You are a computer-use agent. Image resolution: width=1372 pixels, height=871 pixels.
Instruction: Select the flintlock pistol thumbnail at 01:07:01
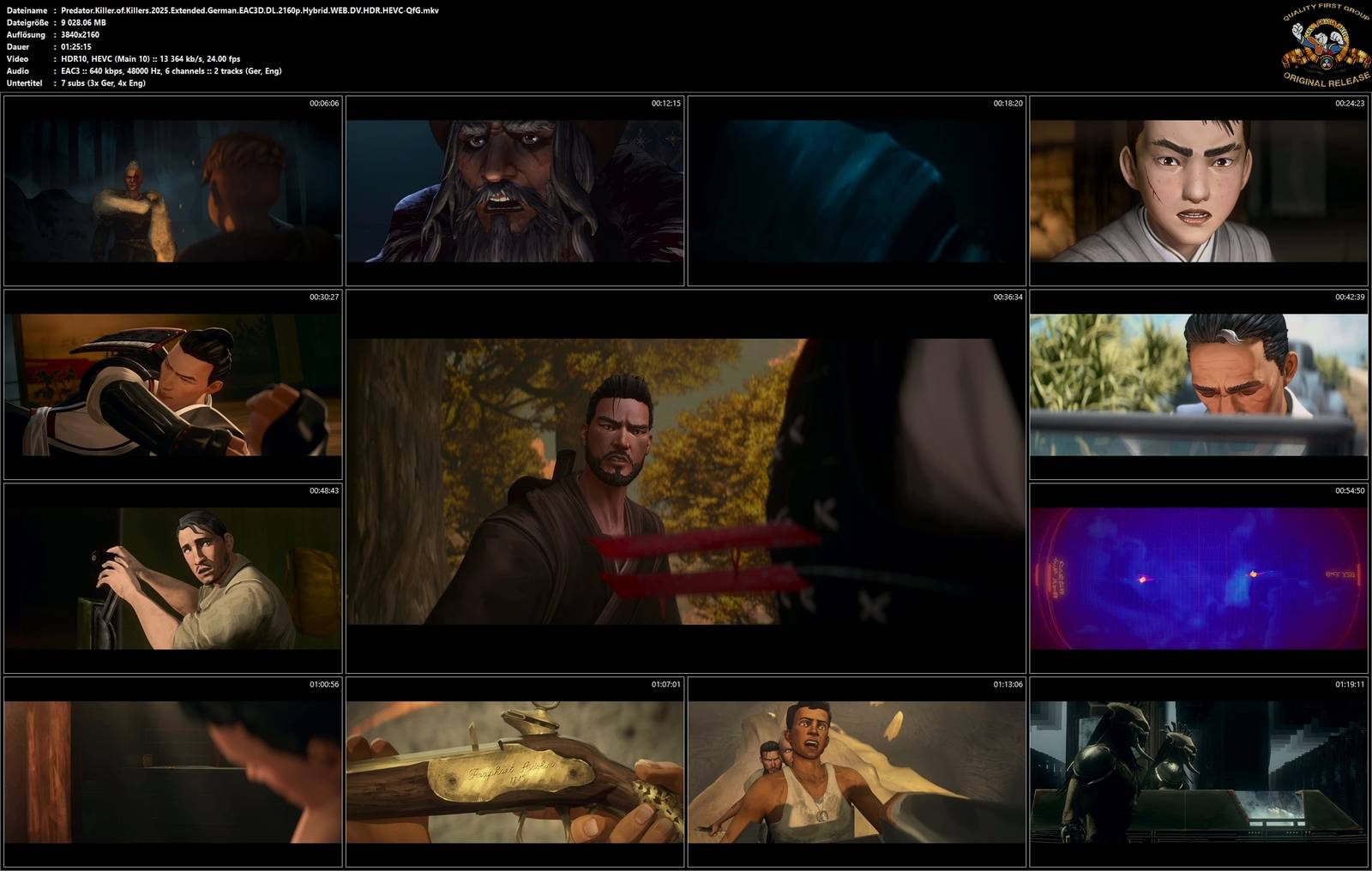pos(514,772)
